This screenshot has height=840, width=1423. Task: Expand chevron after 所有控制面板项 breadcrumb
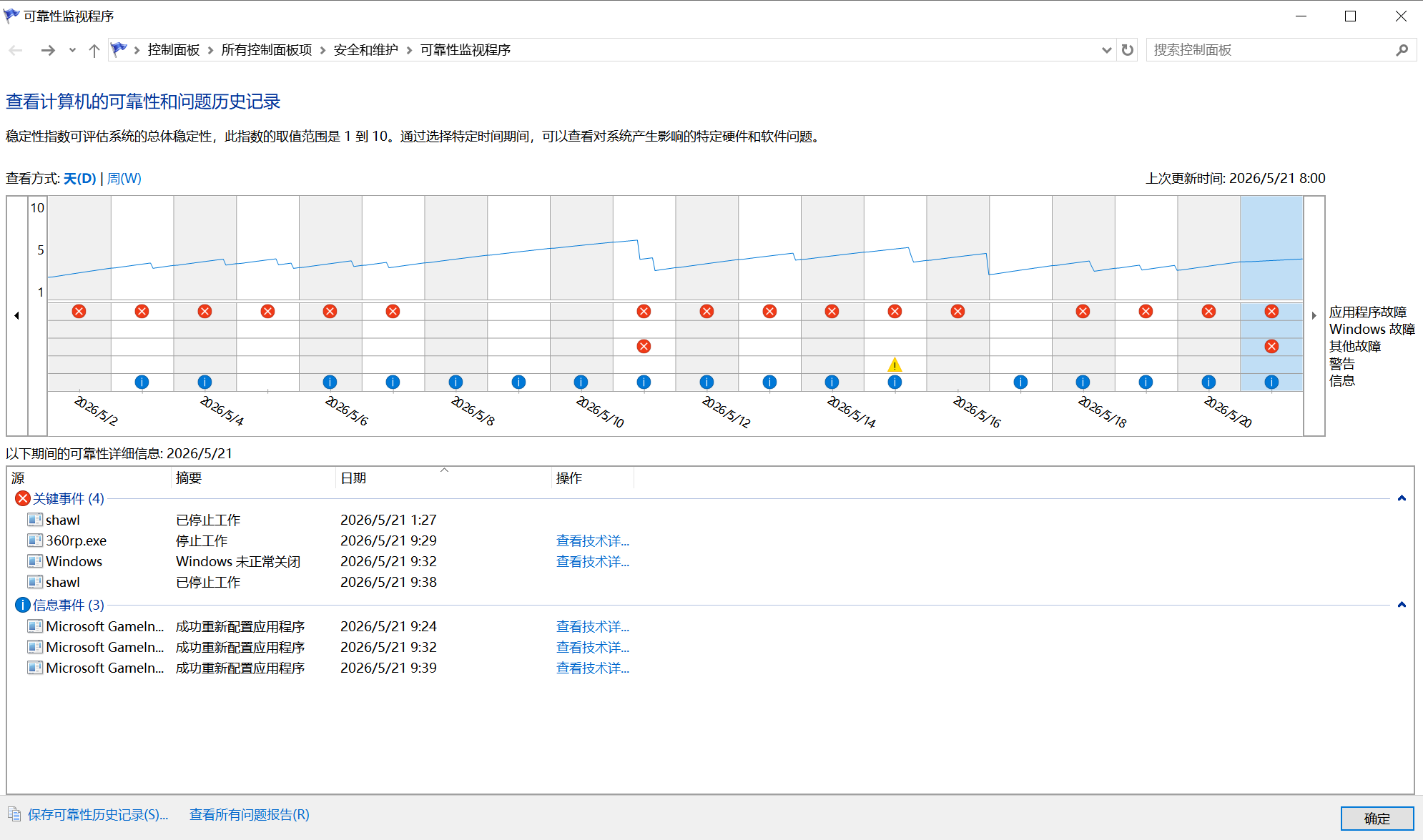[x=322, y=50]
